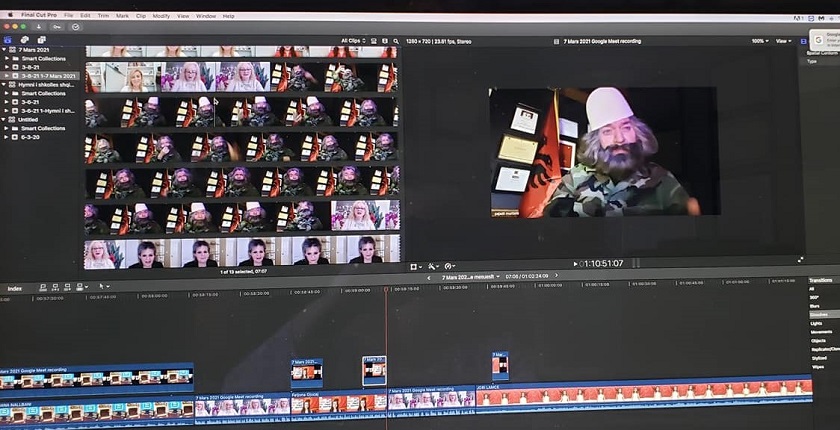
Task: Select the Objects transitions category
Action: click(819, 341)
